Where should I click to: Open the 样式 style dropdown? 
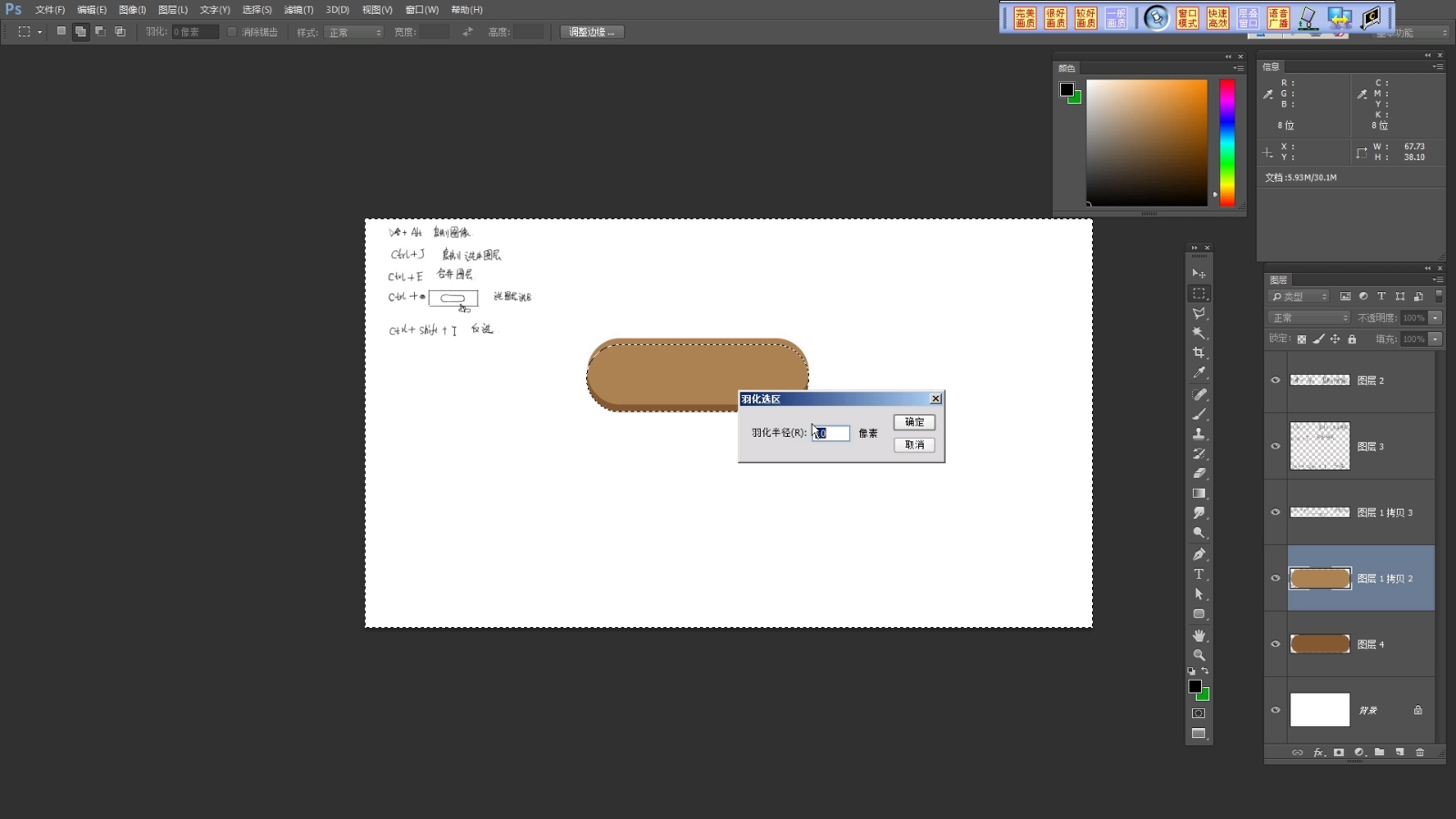(355, 32)
